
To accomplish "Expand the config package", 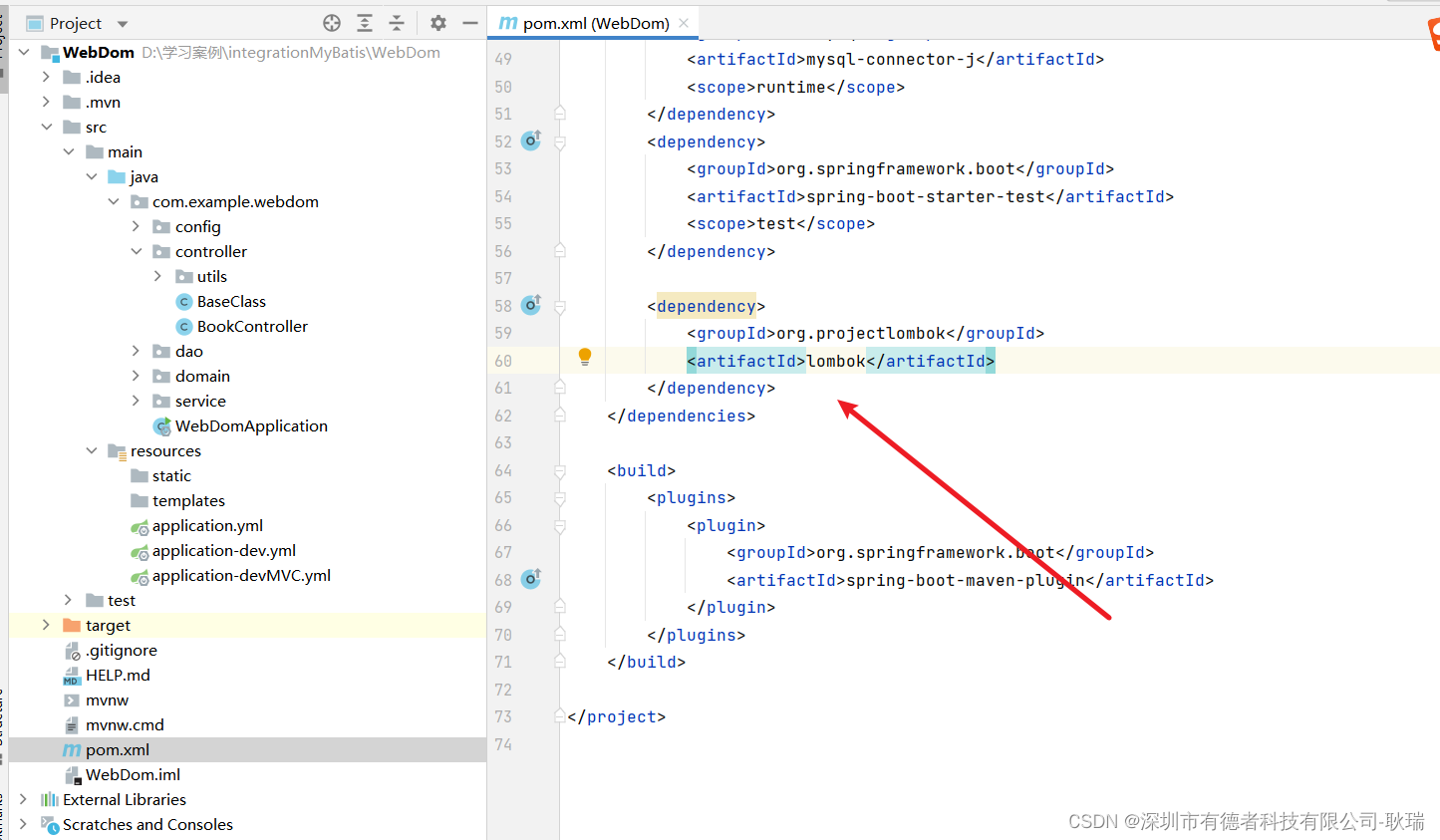I will tap(137, 226).
